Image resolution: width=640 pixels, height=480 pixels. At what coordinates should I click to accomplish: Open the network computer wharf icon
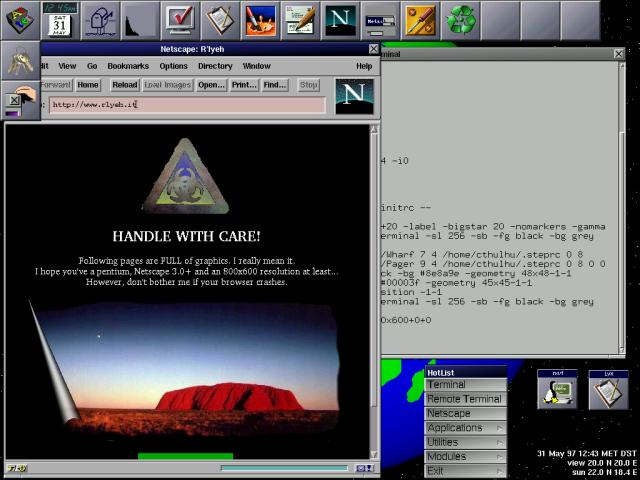click(380, 20)
